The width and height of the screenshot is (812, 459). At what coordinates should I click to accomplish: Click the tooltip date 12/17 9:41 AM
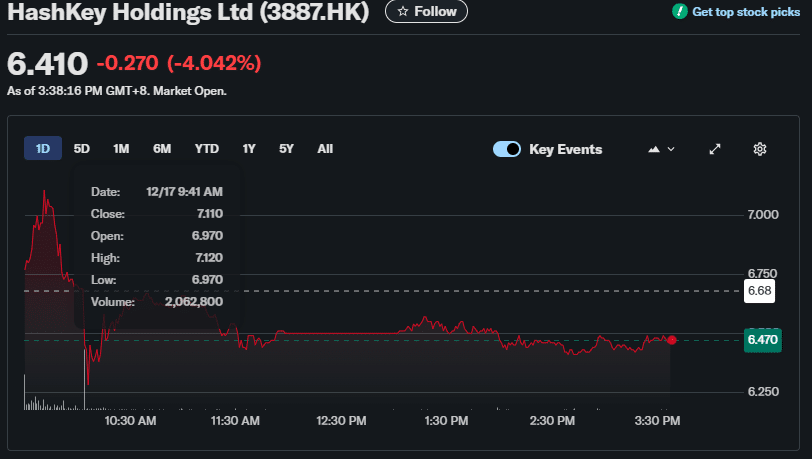pos(184,192)
